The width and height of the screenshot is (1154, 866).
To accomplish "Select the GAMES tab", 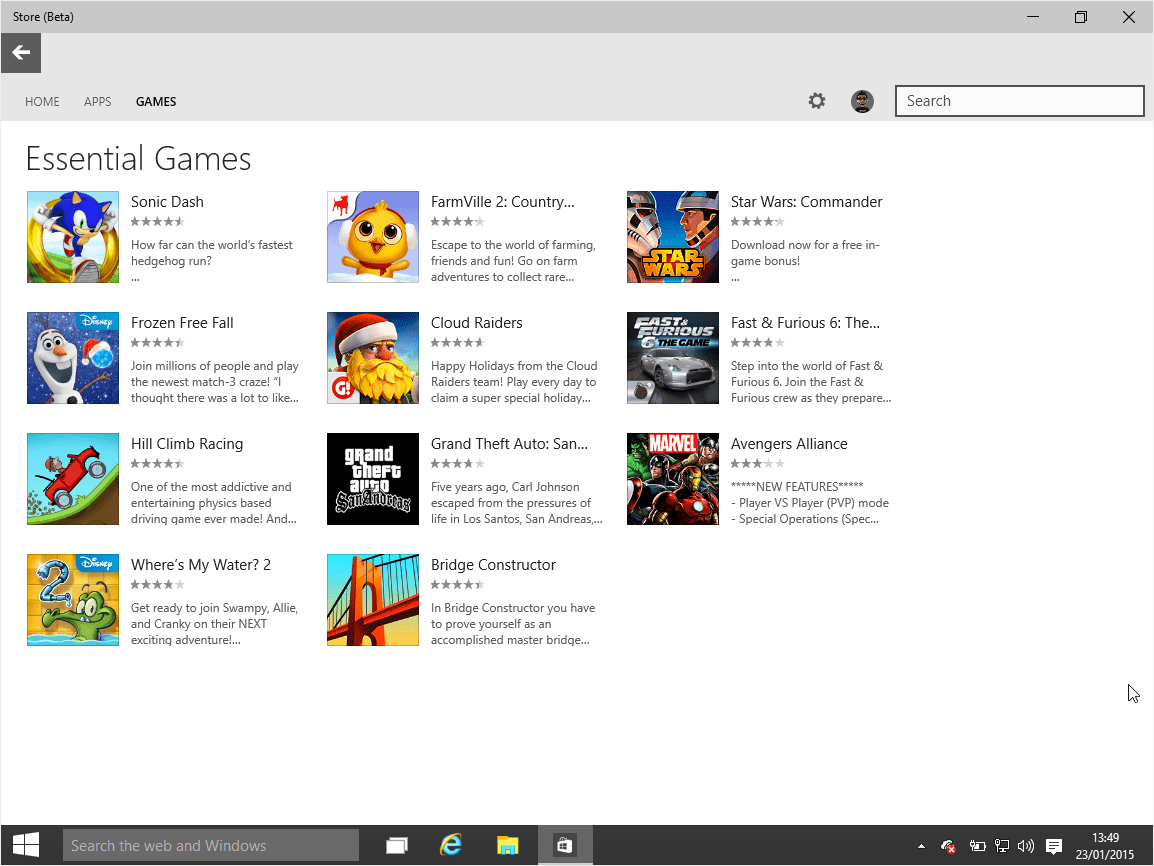I will click(x=156, y=102).
